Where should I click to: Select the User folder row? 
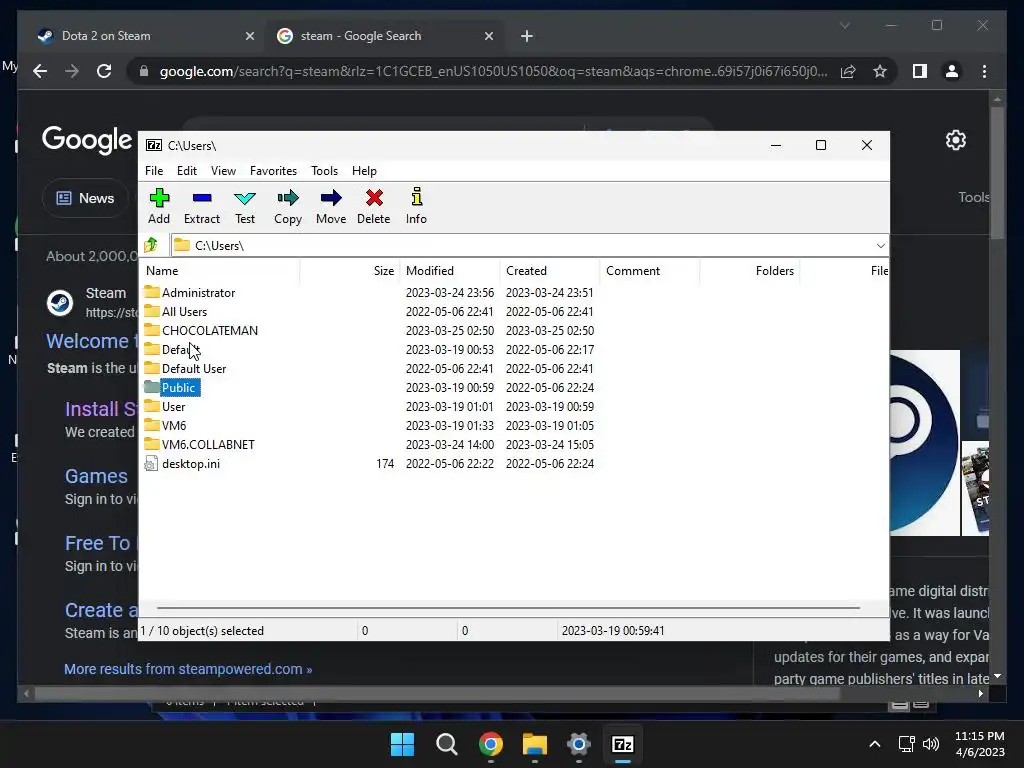pos(174,406)
